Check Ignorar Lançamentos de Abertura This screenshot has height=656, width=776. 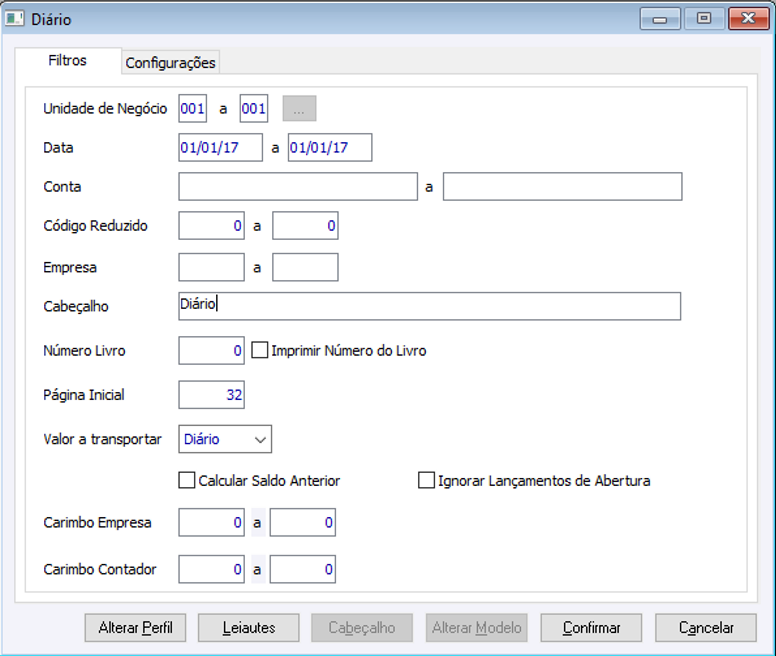(x=426, y=480)
